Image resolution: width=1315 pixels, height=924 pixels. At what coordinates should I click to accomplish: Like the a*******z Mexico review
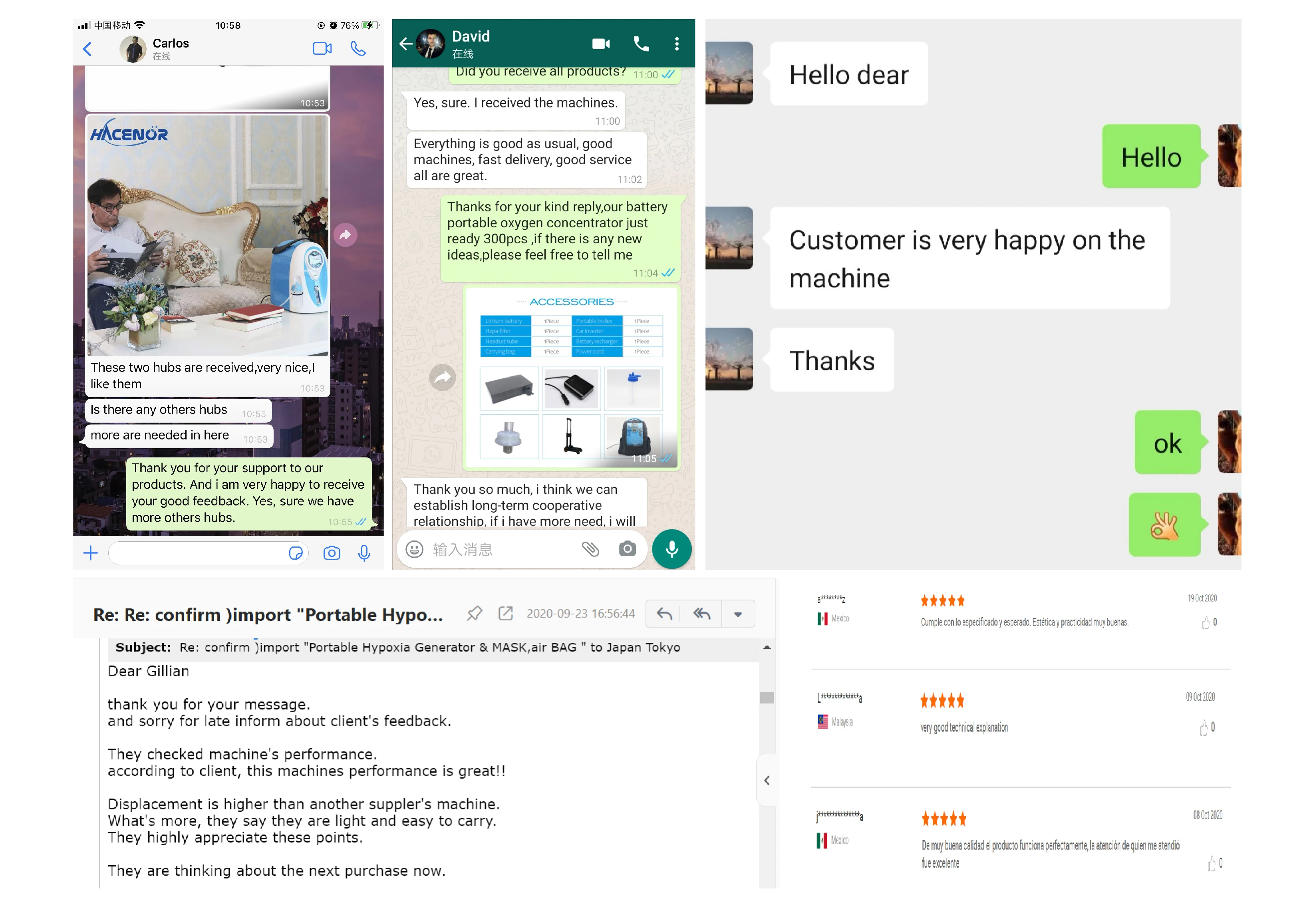click(x=1206, y=623)
